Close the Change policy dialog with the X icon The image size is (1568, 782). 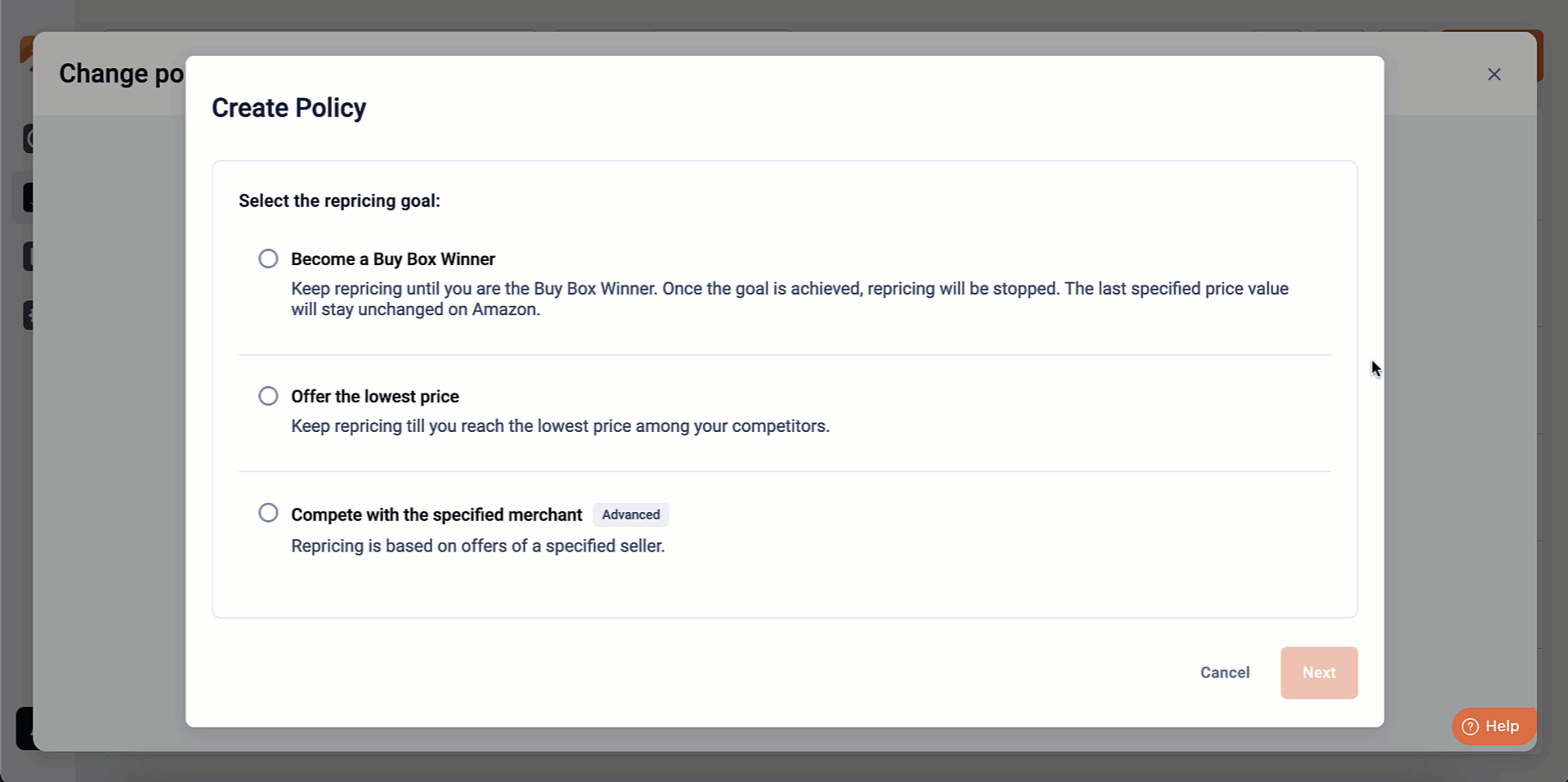coord(1494,74)
